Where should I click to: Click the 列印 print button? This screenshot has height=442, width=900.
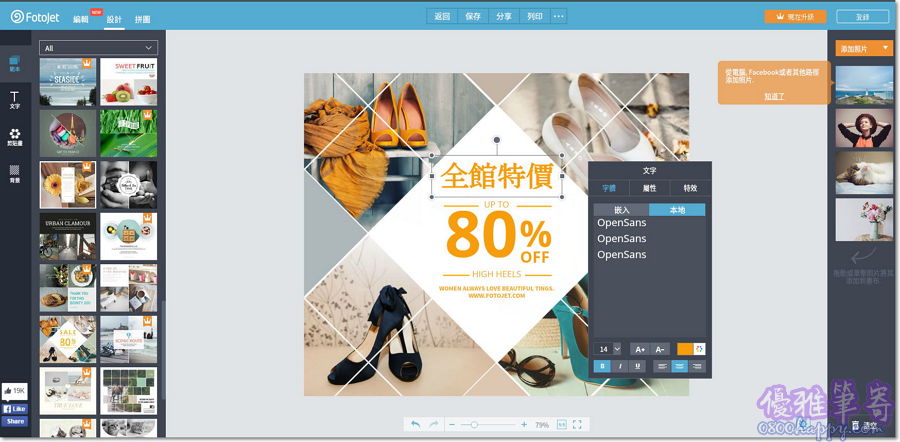click(x=535, y=16)
